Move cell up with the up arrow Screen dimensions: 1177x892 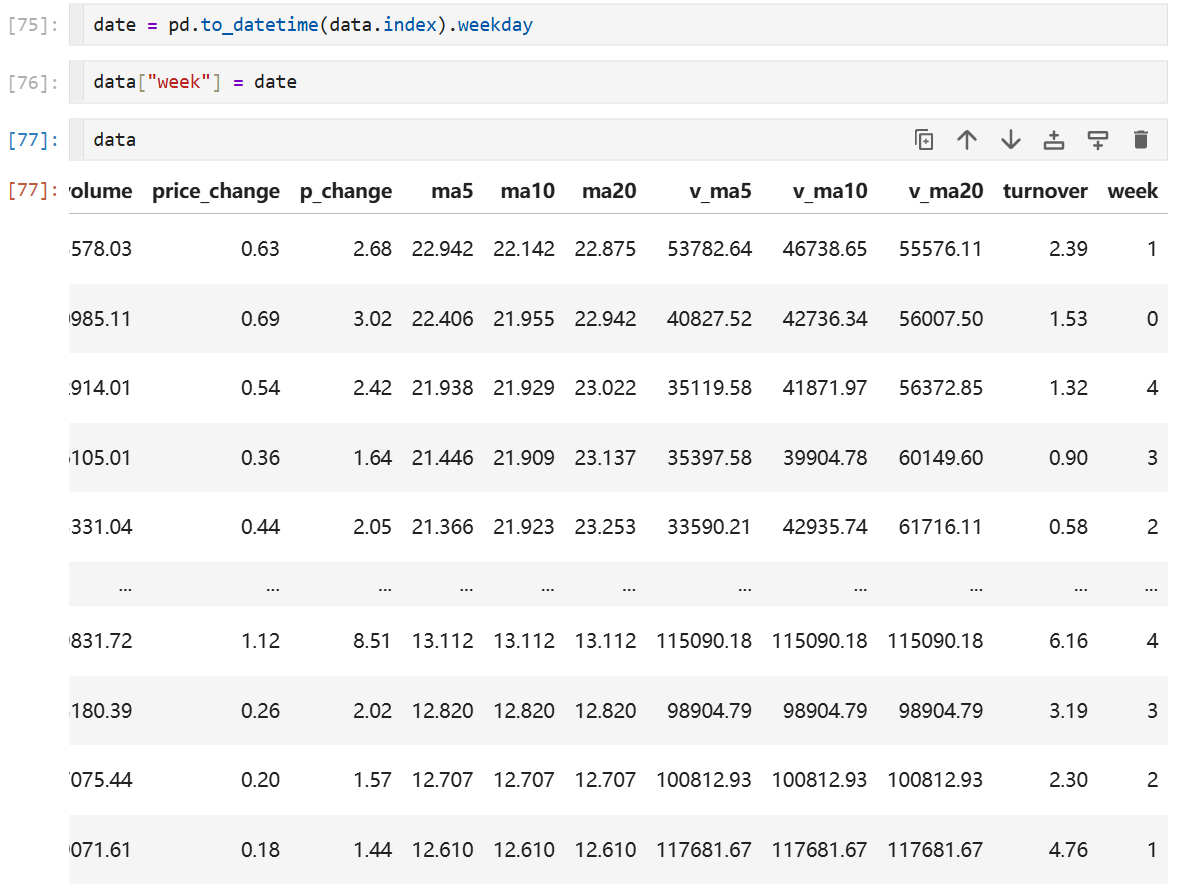tap(967, 140)
